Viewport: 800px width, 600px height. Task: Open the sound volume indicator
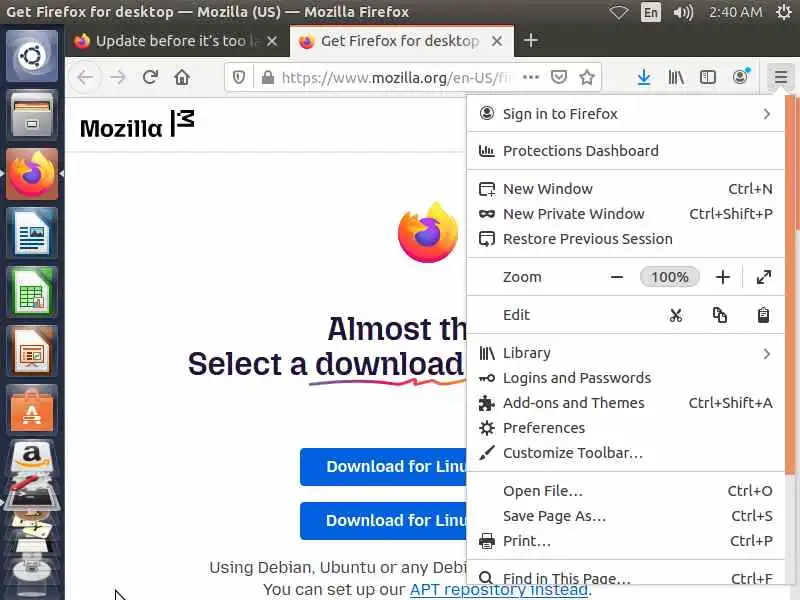pyautogui.click(x=683, y=12)
